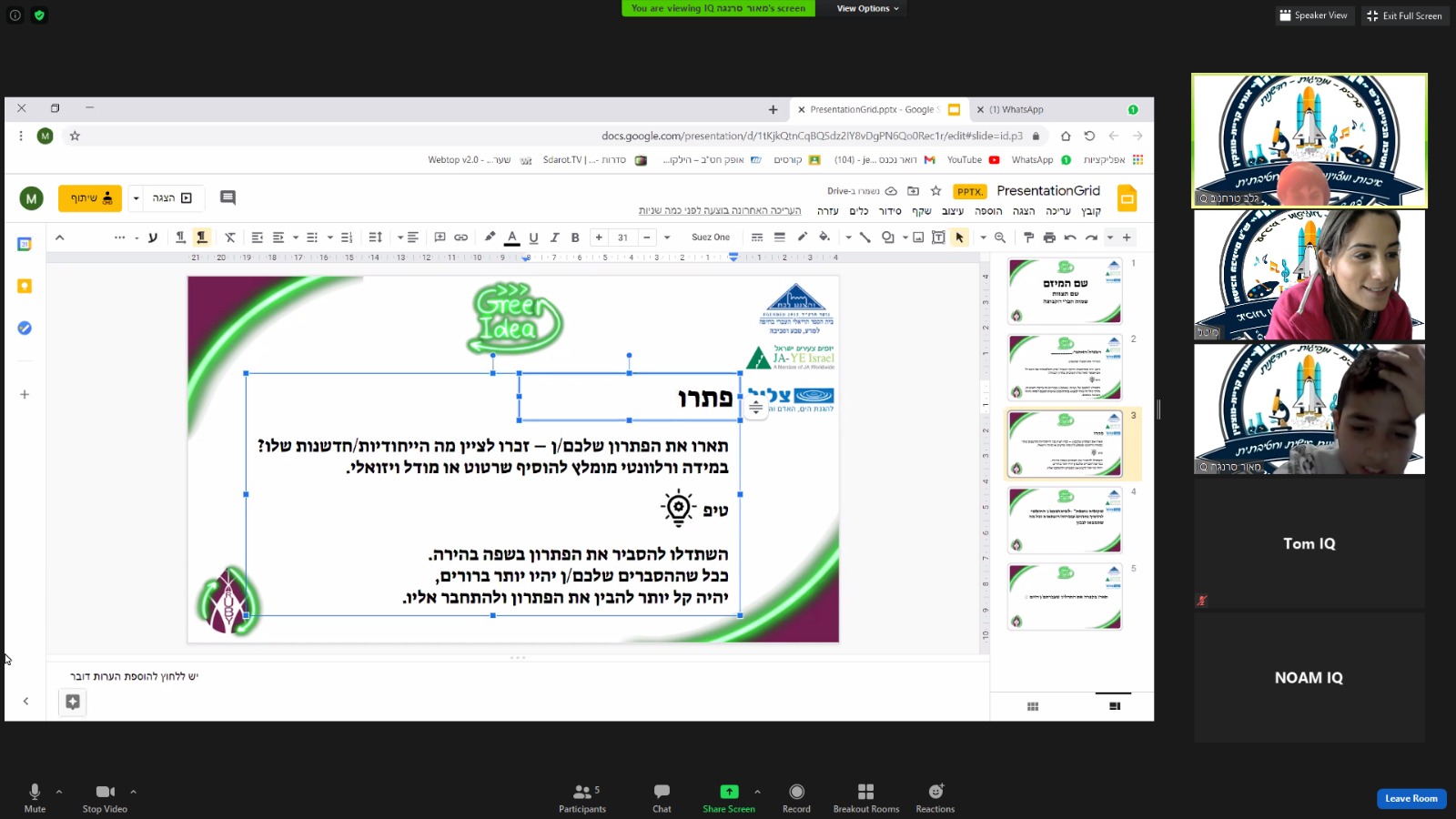Viewport: 1456px width, 819px height.
Task: Click the Move to folder icon
Action: [913, 191]
